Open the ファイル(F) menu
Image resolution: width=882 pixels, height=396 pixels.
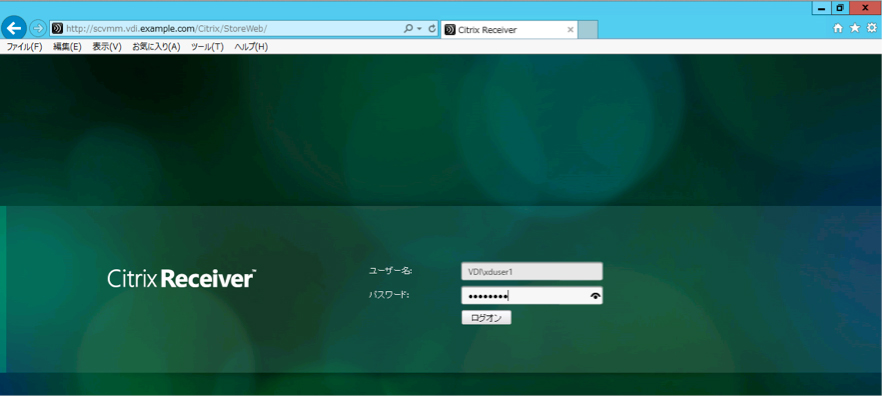(x=24, y=47)
